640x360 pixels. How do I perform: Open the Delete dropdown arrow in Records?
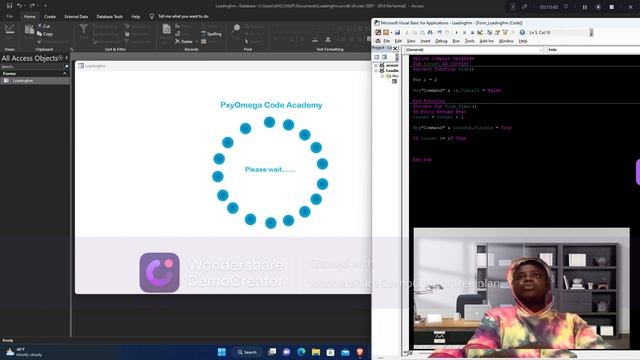coord(197,42)
